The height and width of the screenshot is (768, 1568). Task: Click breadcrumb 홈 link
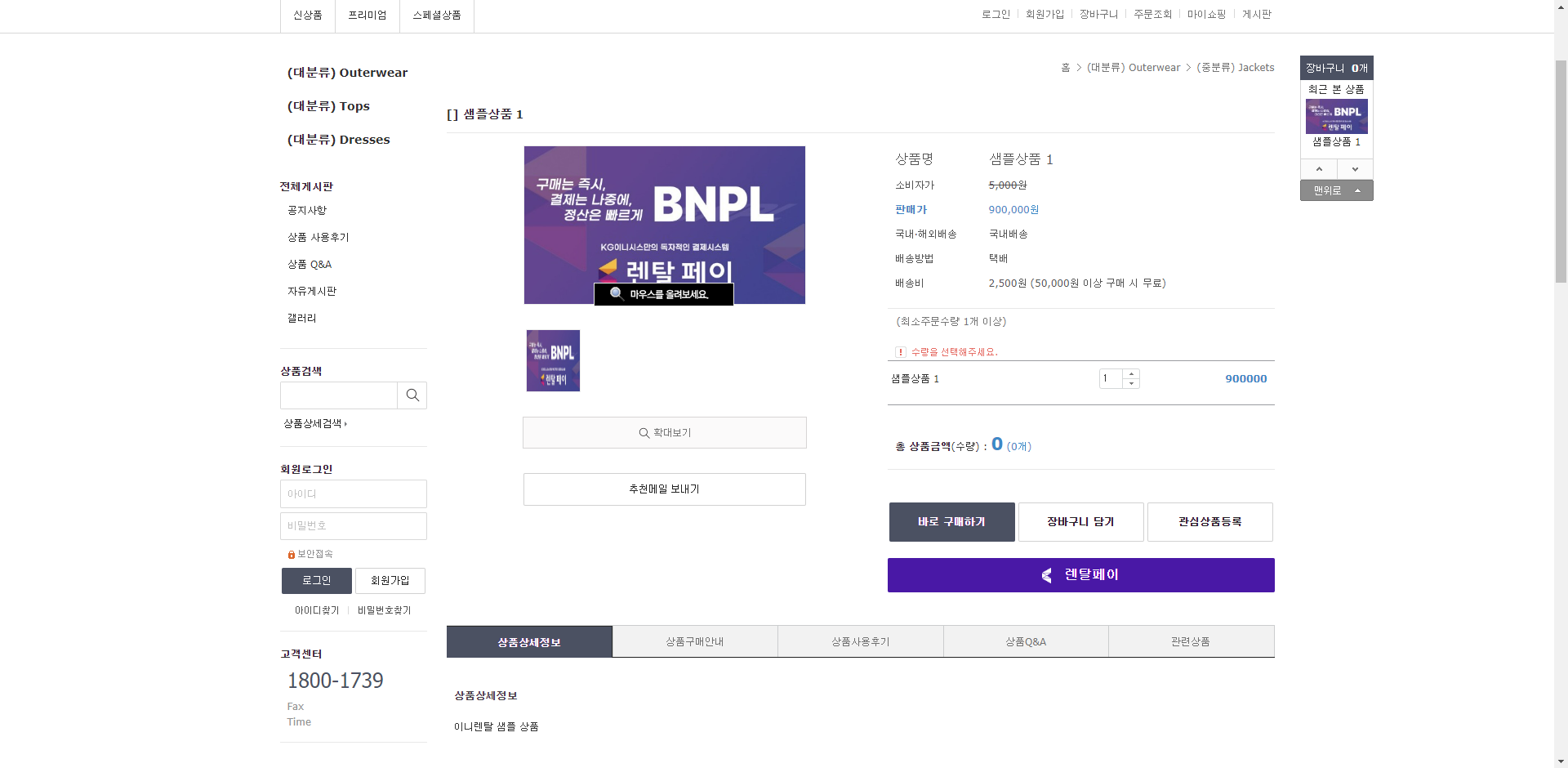tap(1066, 68)
